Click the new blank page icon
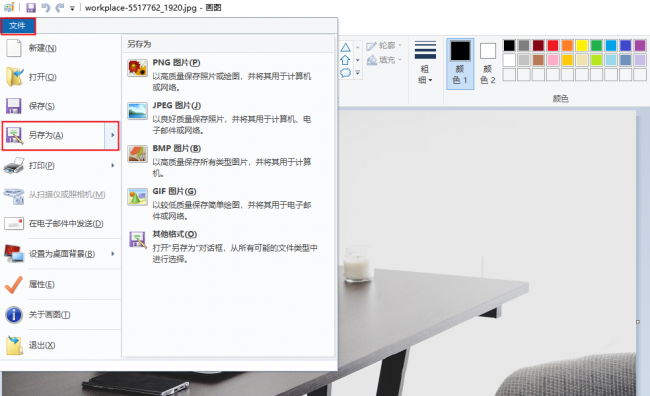This screenshot has width=650, height=396. [14, 48]
